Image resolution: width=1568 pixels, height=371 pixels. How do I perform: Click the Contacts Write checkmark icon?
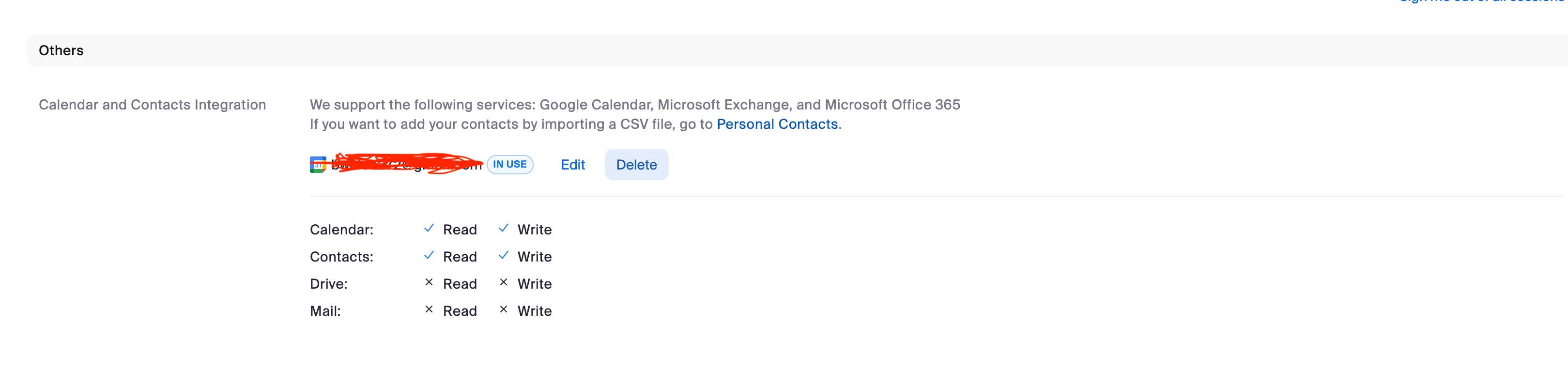pyautogui.click(x=504, y=256)
